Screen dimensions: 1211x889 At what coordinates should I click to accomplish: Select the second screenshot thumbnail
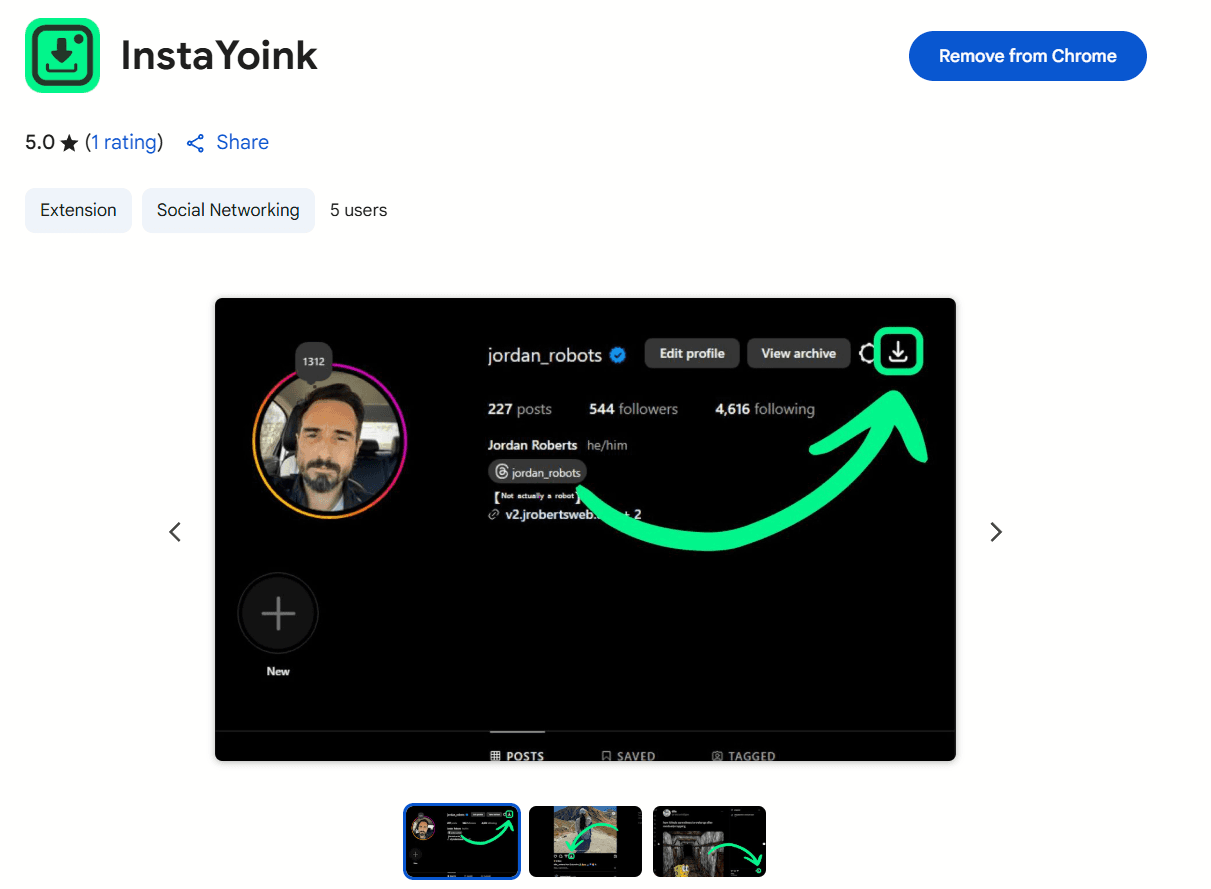tap(585, 841)
